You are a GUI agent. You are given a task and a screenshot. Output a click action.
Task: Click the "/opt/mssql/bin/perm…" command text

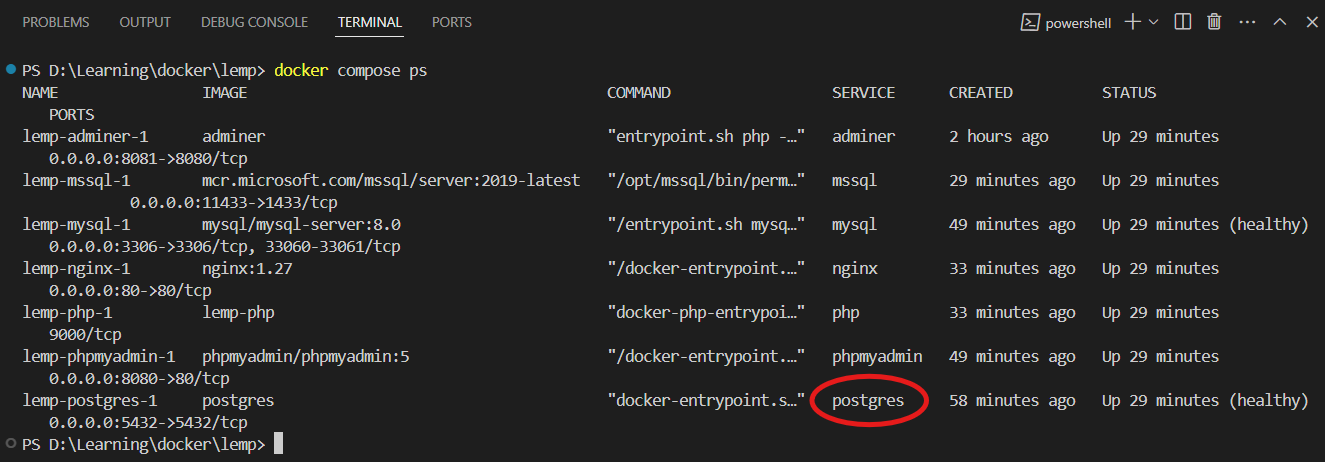(x=706, y=180)
